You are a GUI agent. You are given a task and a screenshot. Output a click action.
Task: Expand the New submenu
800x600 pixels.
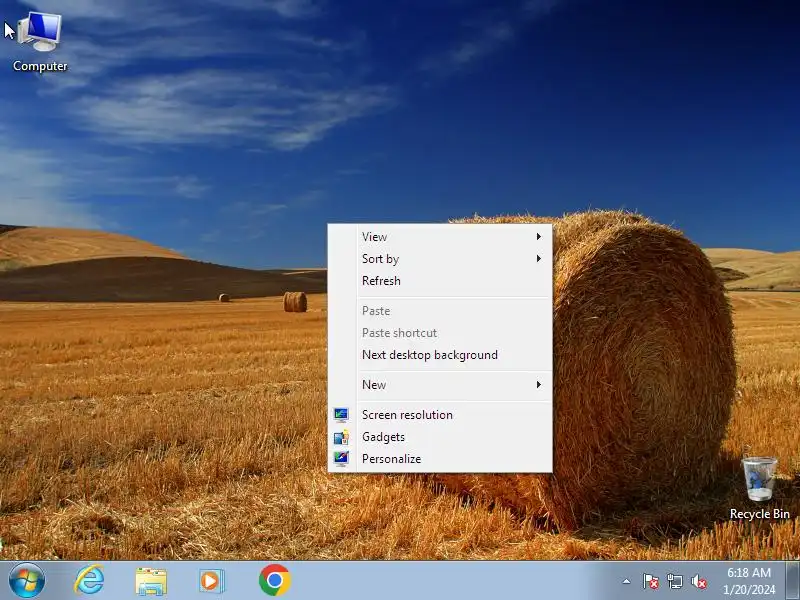point(440,385)
